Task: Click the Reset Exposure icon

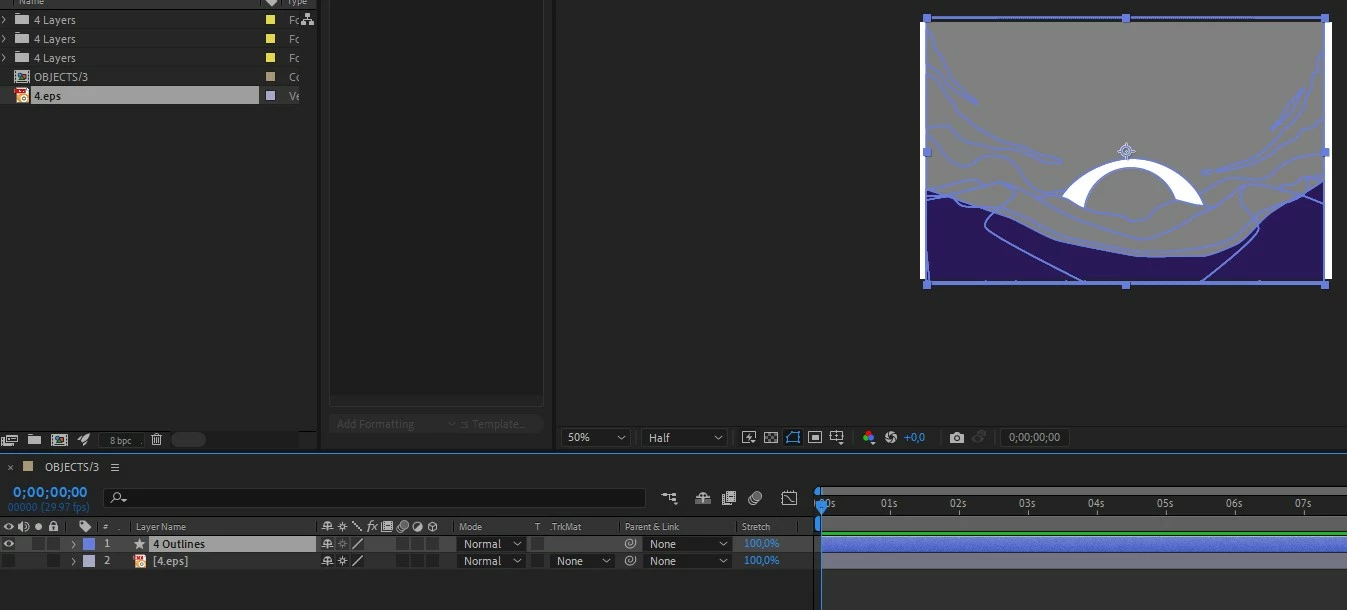Action: tap(890, 437)
